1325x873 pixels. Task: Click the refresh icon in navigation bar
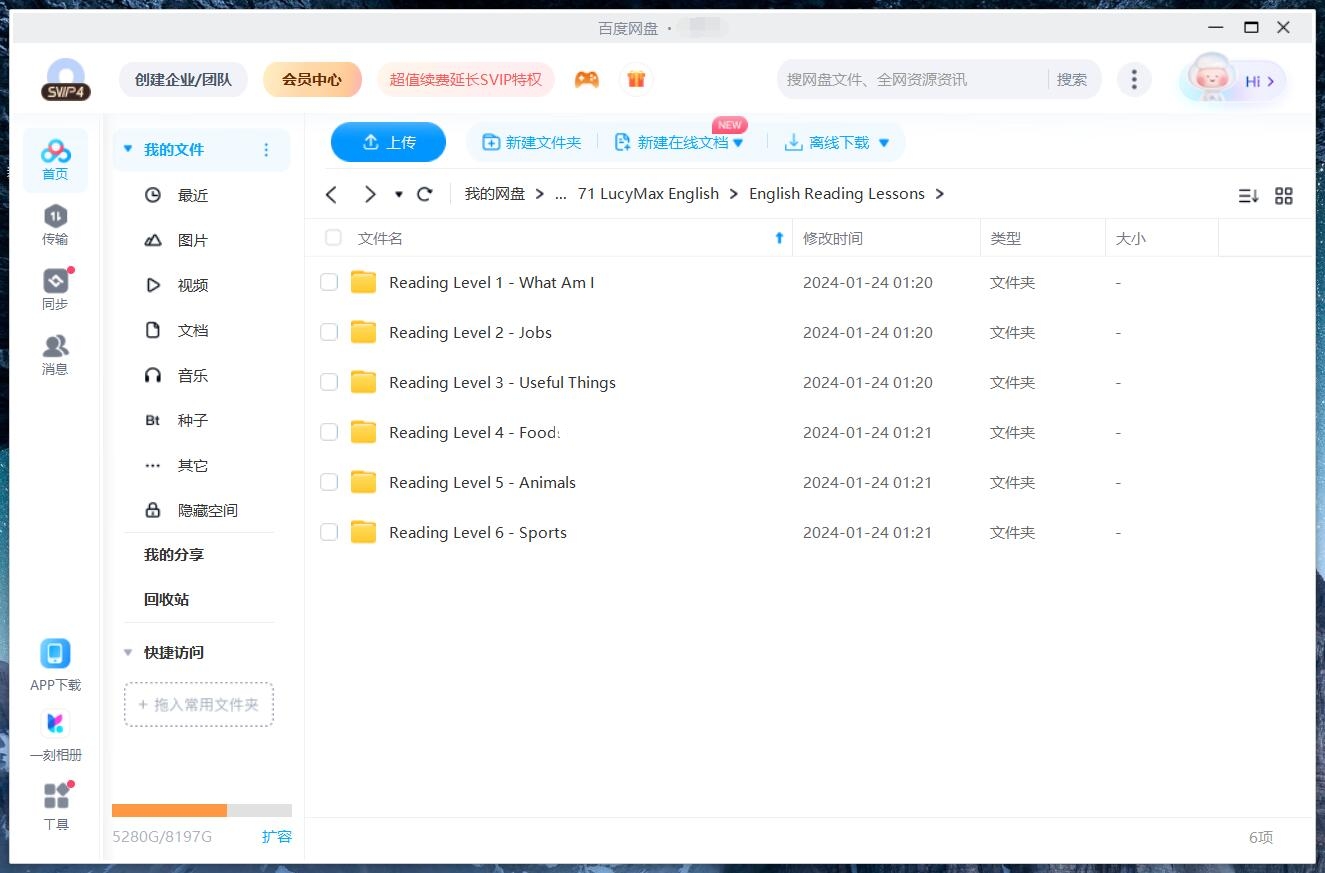(425, 194)
